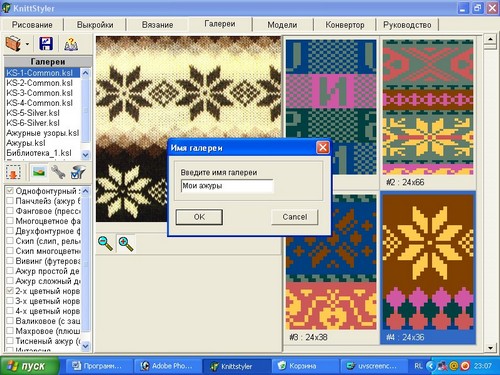500x375 pixels.
Task: Select Ажуры.ksl in the list
Action: [x=42, y=143]
